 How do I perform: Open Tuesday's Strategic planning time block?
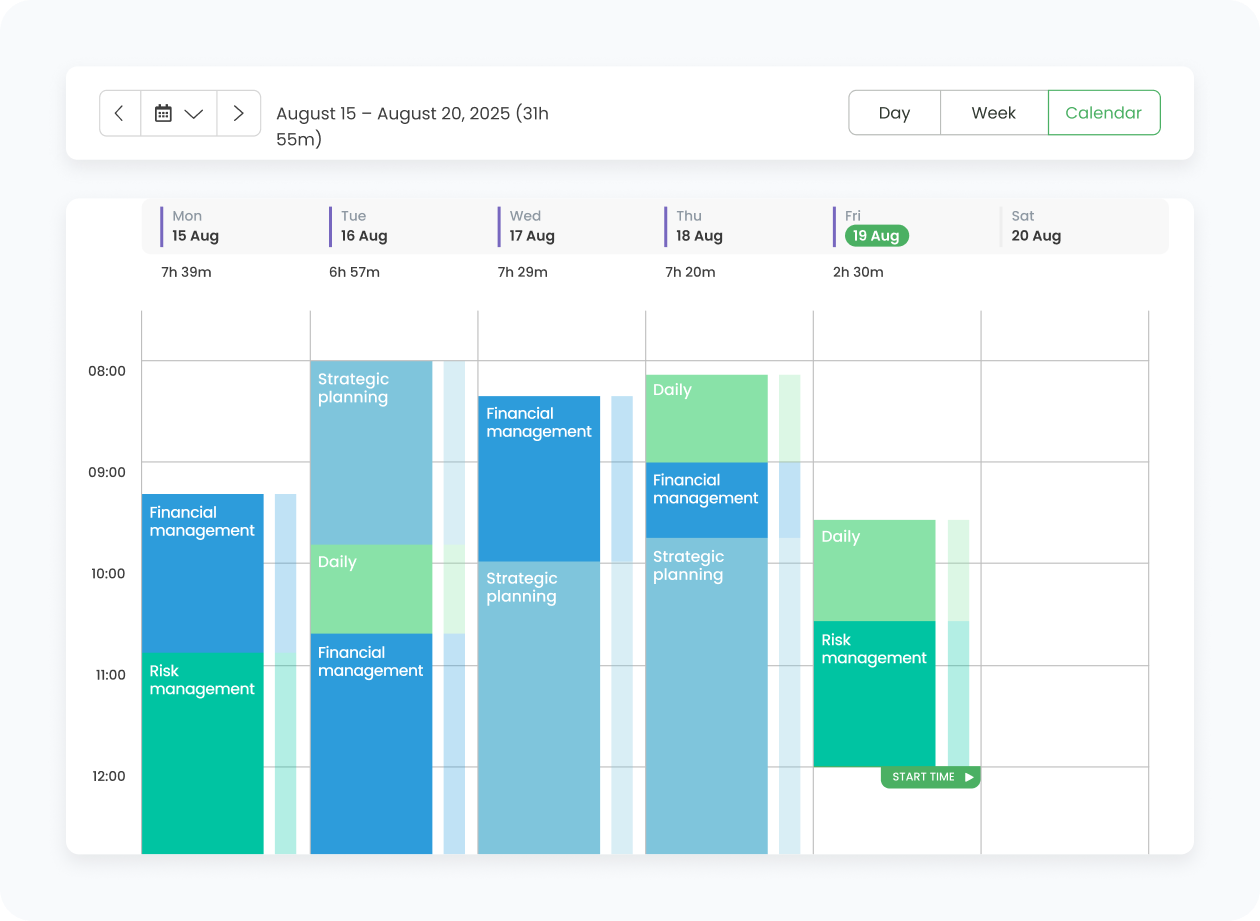click(x=371, y=452)
